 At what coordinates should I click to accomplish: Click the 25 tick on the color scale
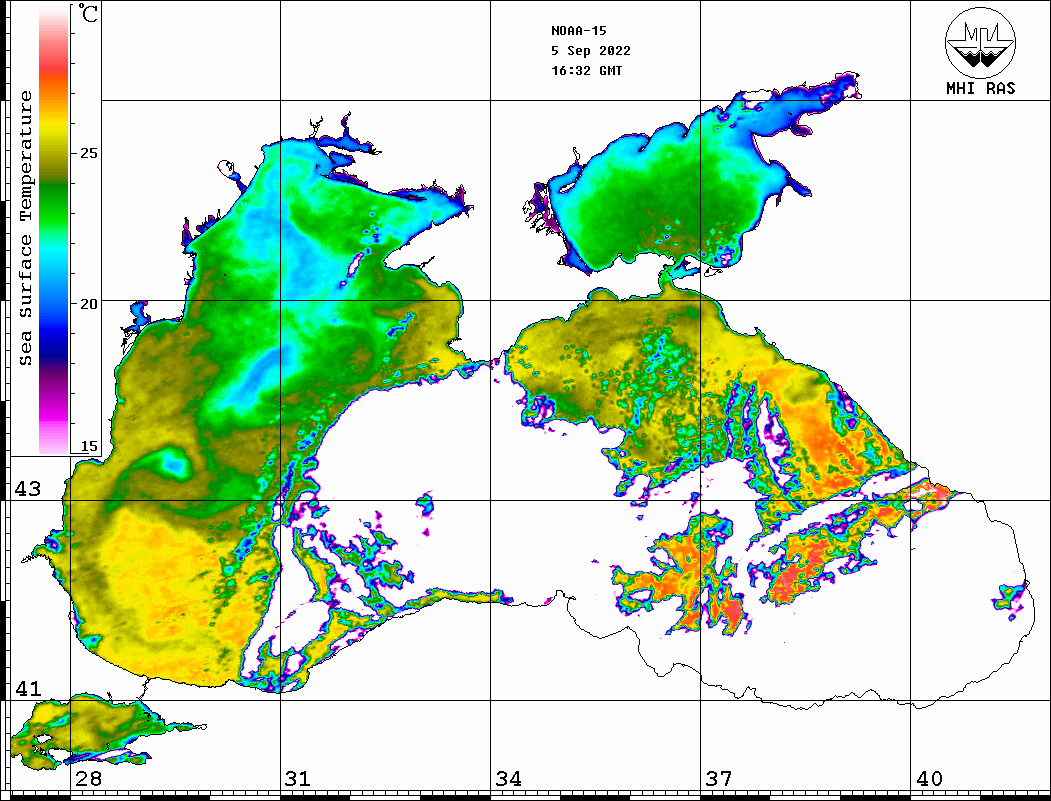88,153
